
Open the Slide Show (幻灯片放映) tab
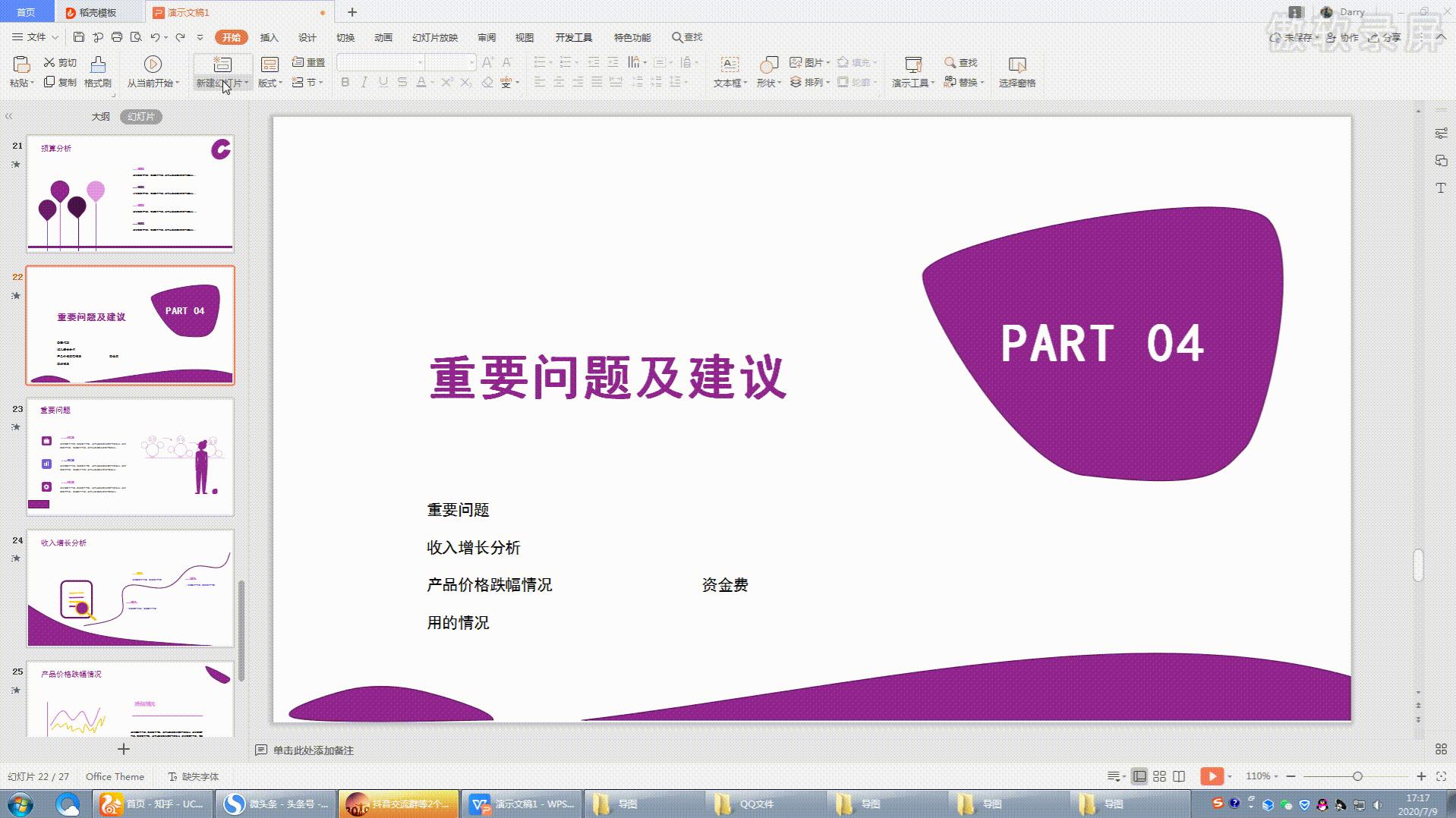point(435,37)
